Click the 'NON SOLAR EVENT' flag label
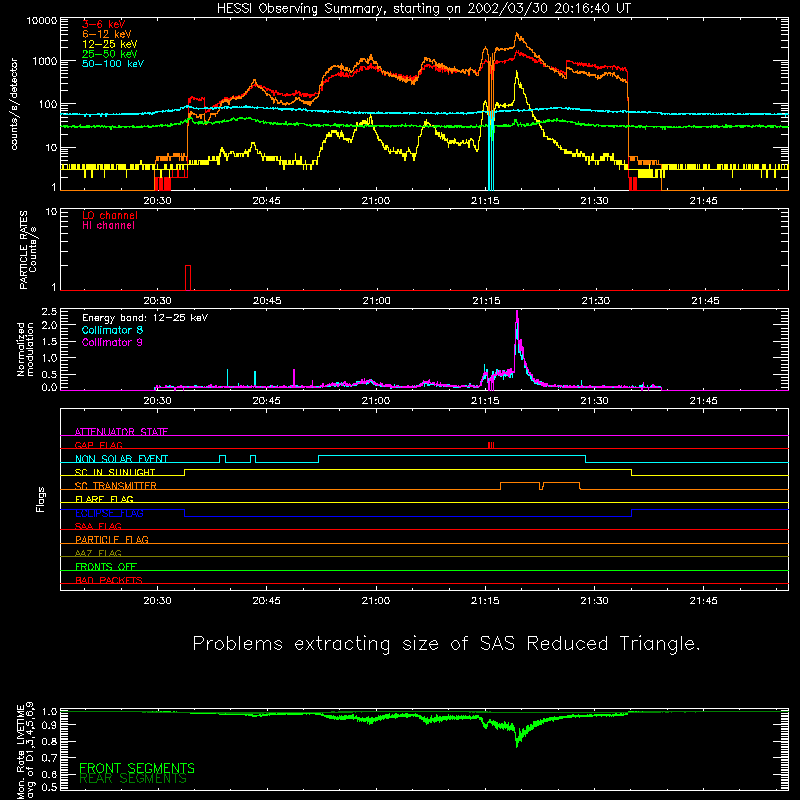The image size is (800, 800). pos(121,459)
